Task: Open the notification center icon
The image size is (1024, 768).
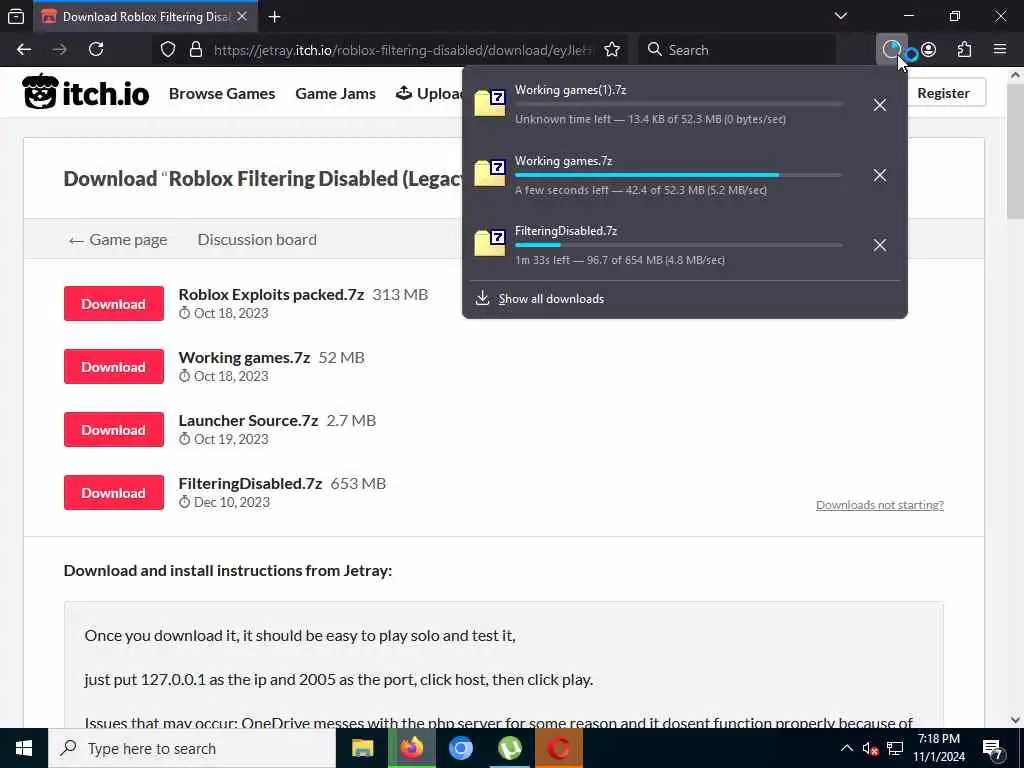Action: [x=993, y=749]
